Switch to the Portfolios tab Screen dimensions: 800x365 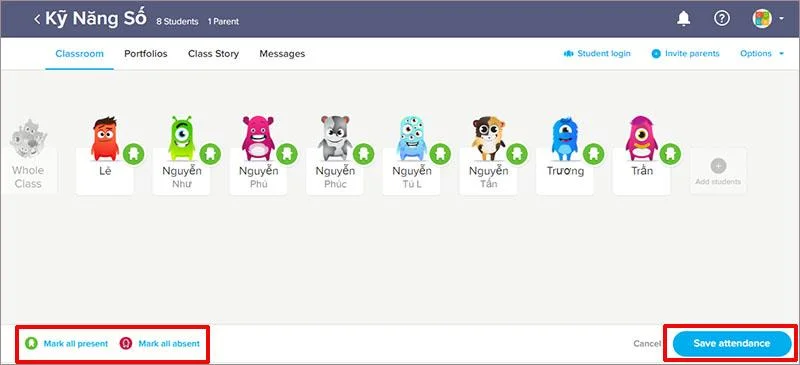click(x=146, y=54)
